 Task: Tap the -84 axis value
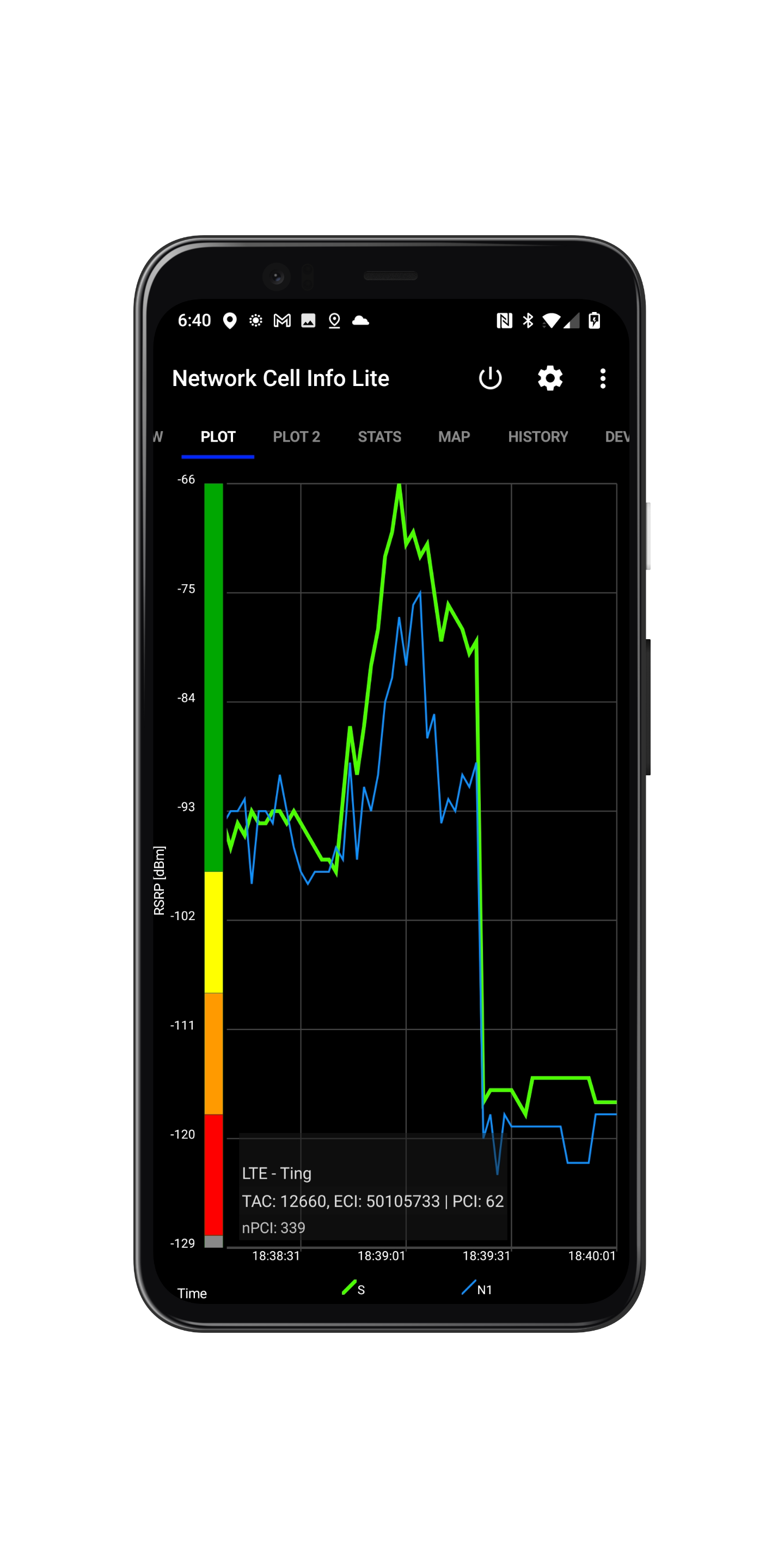coord(186,697)
